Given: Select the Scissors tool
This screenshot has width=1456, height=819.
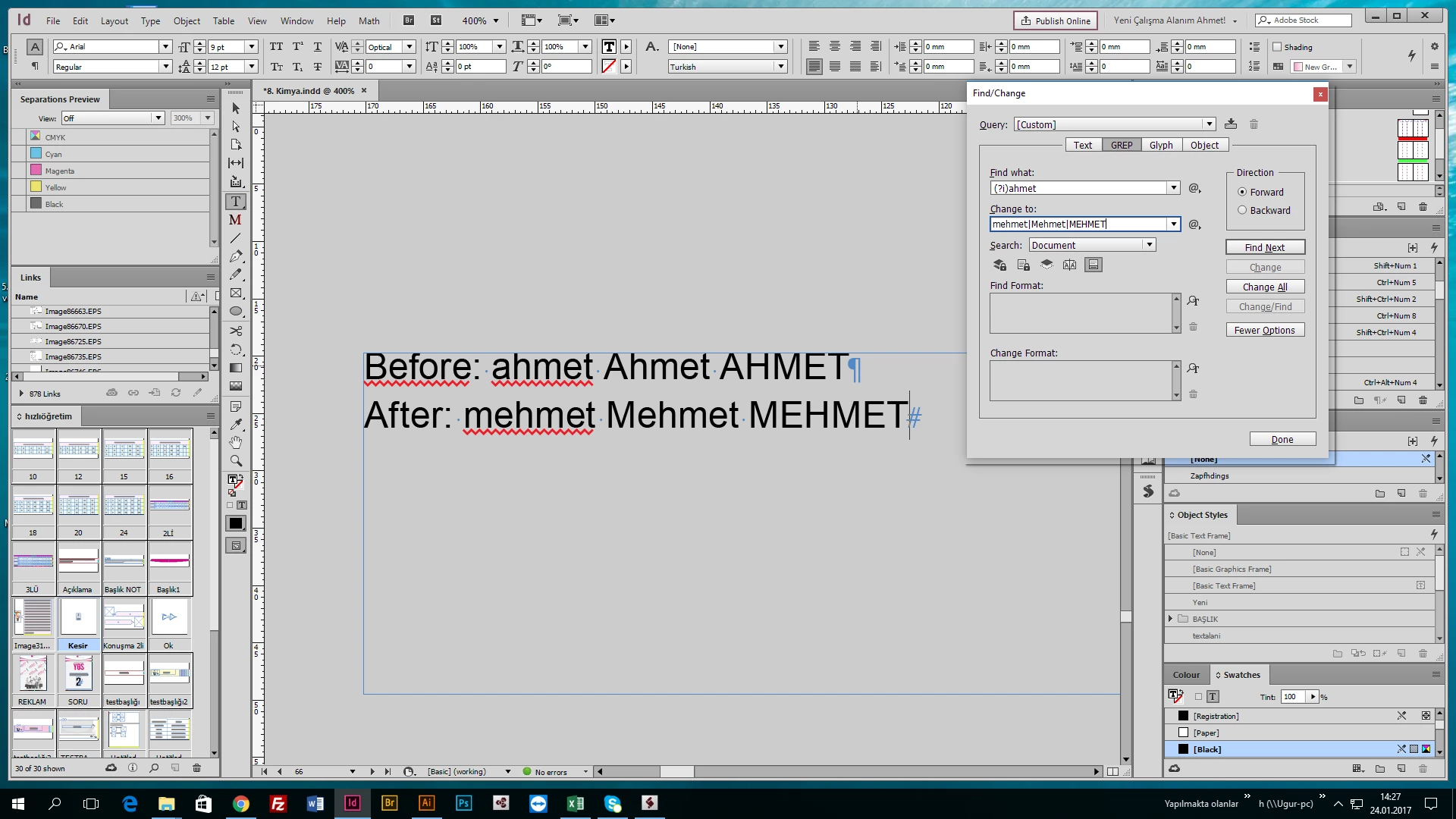Looking at the screenshot, I should click(x=236, y=331).
